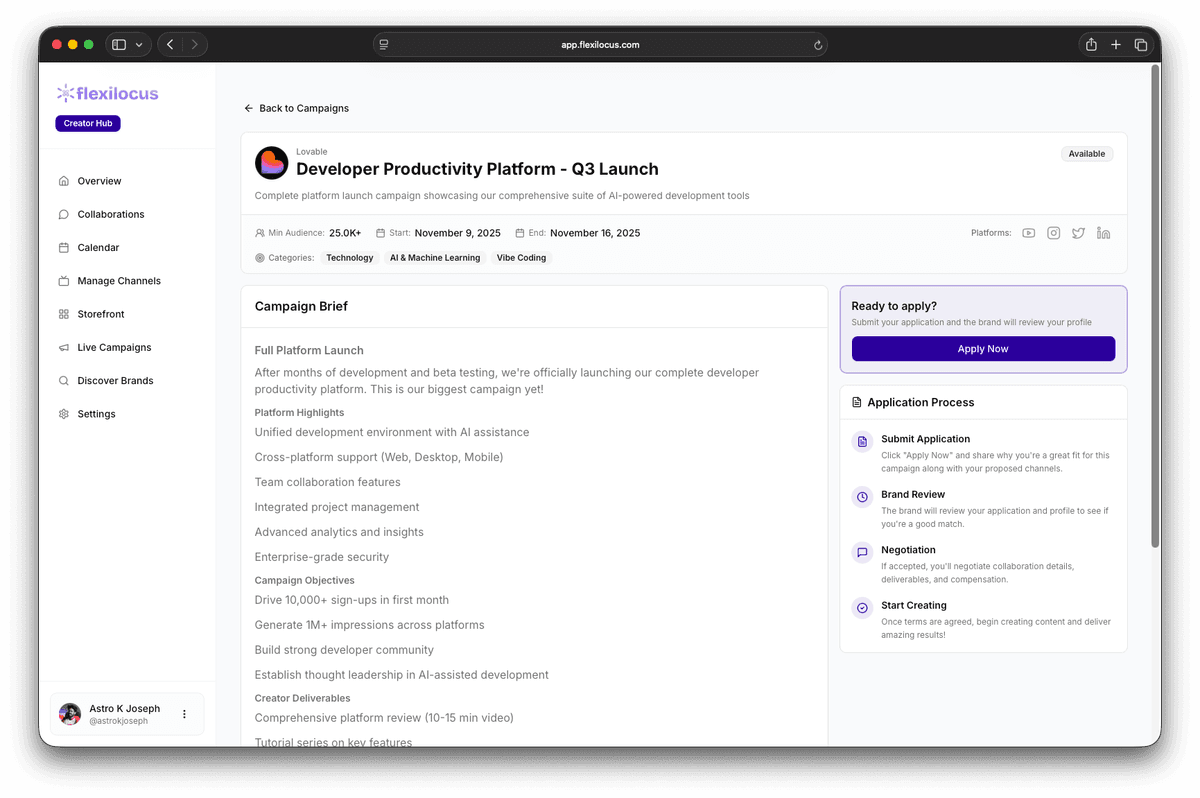Viewport: 1200px width, 798px height.
Task: Expand the sidebar dropdown chevron
Action: tap(139, 45)
